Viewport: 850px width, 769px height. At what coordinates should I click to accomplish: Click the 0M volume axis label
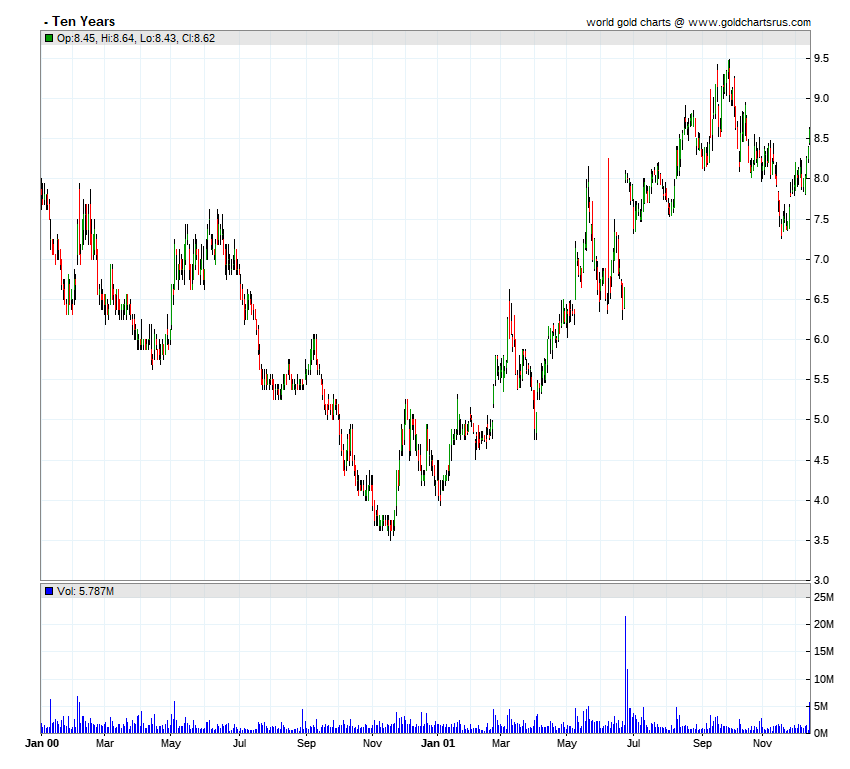pyautogui.click(x=820, y=734)
